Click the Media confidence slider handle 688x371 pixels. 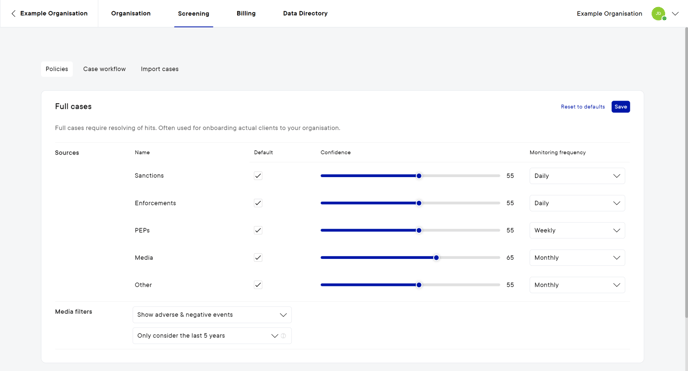436,257
